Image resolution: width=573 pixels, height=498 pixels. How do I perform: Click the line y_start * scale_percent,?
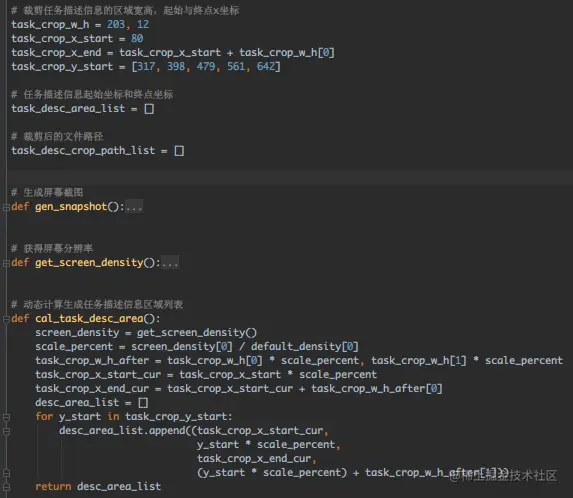269,445
